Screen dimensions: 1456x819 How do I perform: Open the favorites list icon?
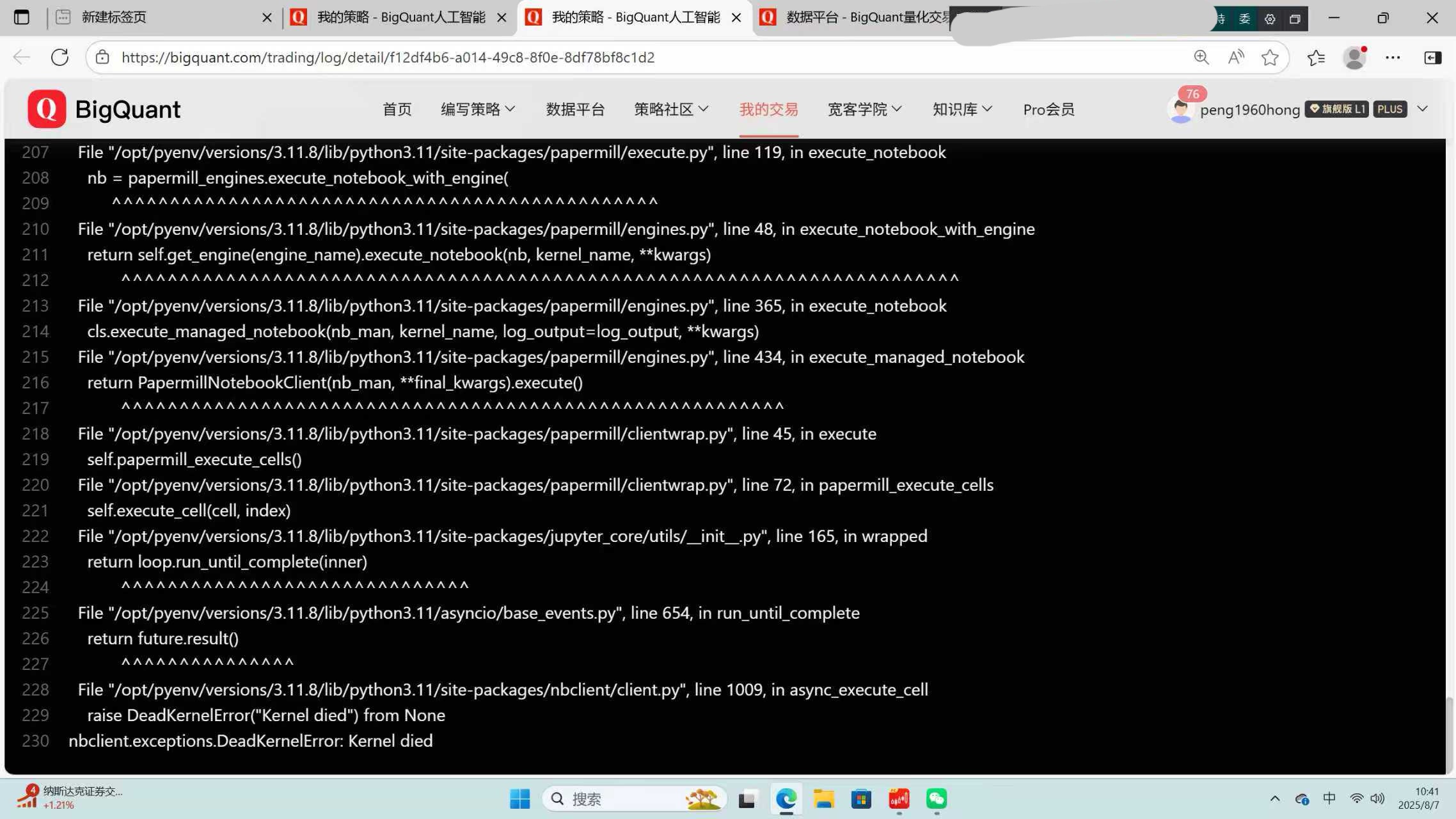pos(1316,58)
